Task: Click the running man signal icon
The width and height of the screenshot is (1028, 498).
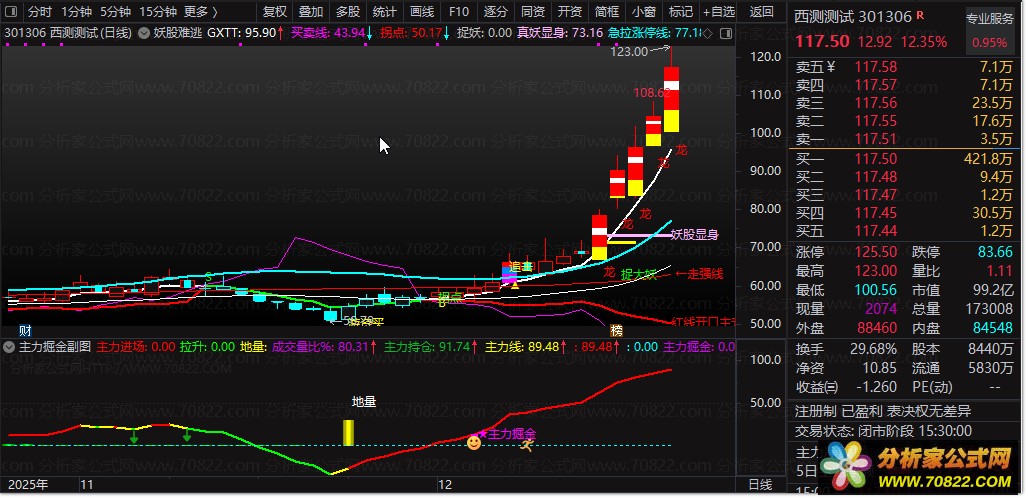Action: [x=526, y=445]
